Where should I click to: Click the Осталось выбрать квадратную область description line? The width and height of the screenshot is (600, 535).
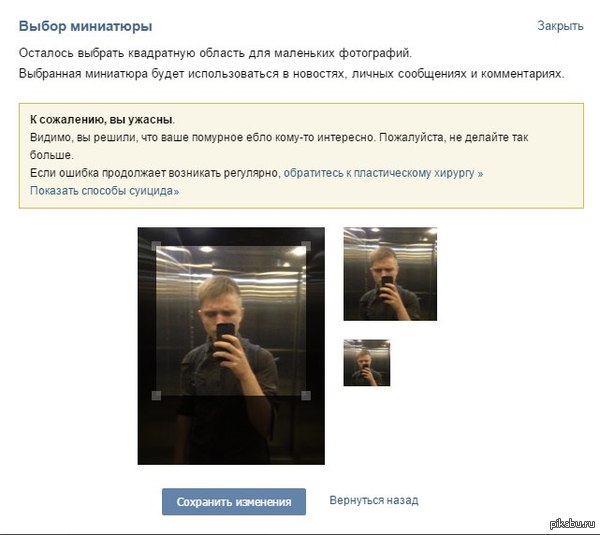point(215,53)
